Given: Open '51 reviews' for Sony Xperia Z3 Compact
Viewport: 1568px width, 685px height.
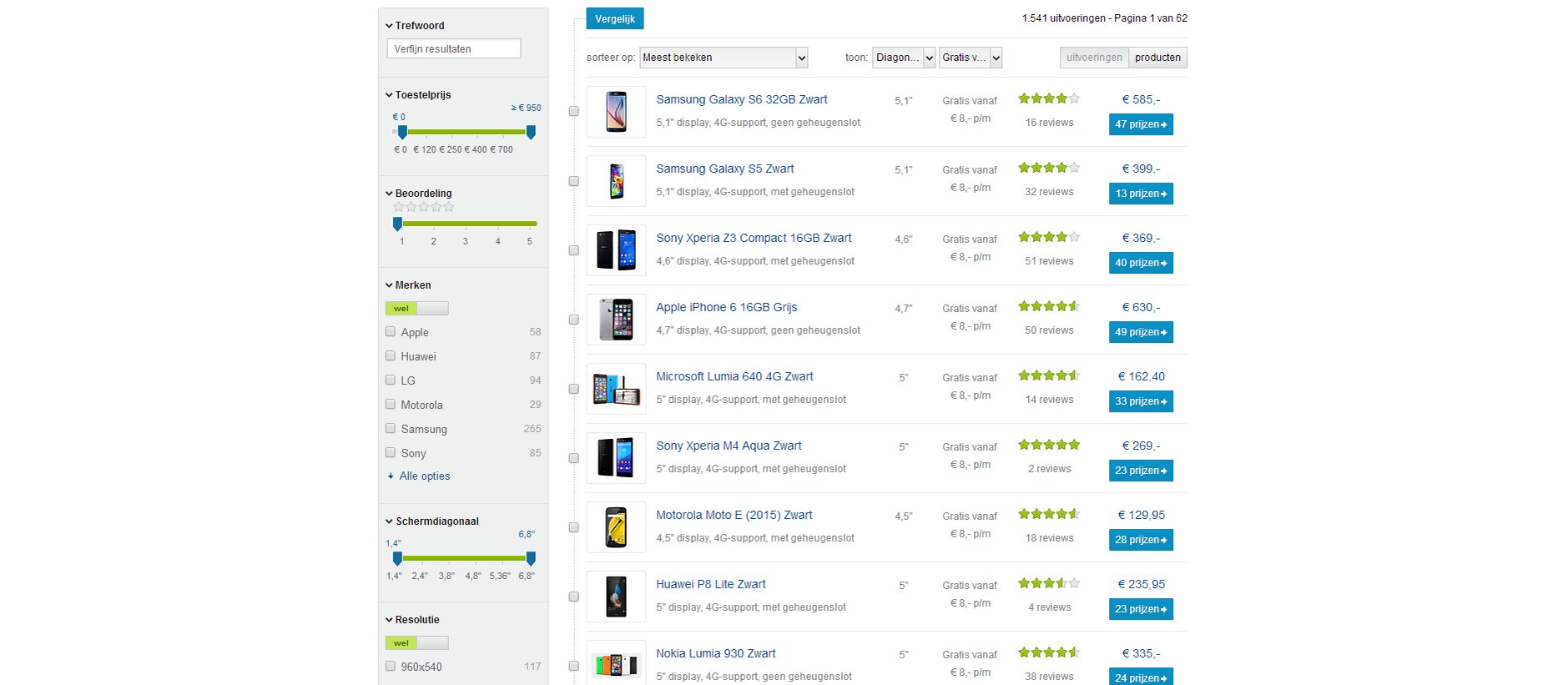Looking at the screenshot, I should (x=1049, y=261).
